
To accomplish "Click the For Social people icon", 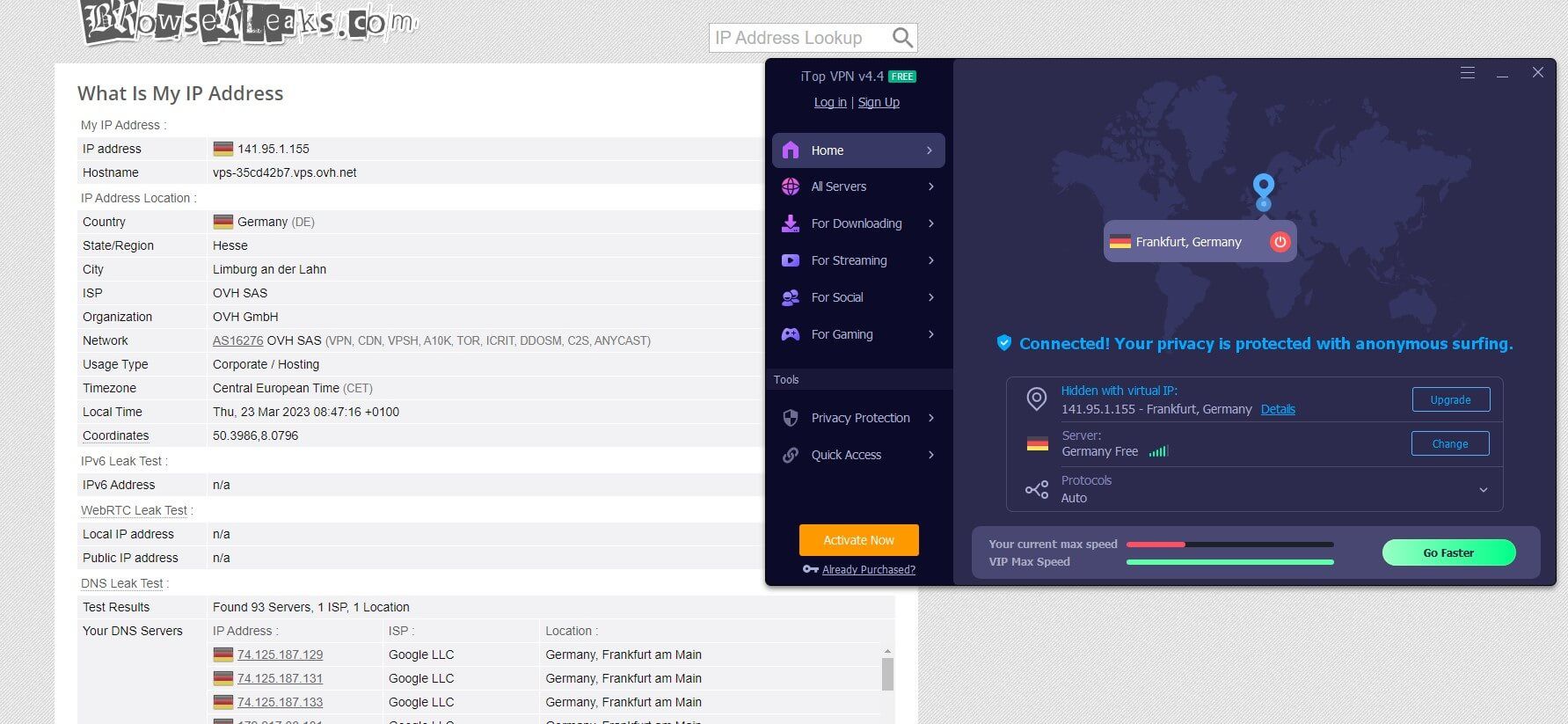I will (x=791, y=297).
